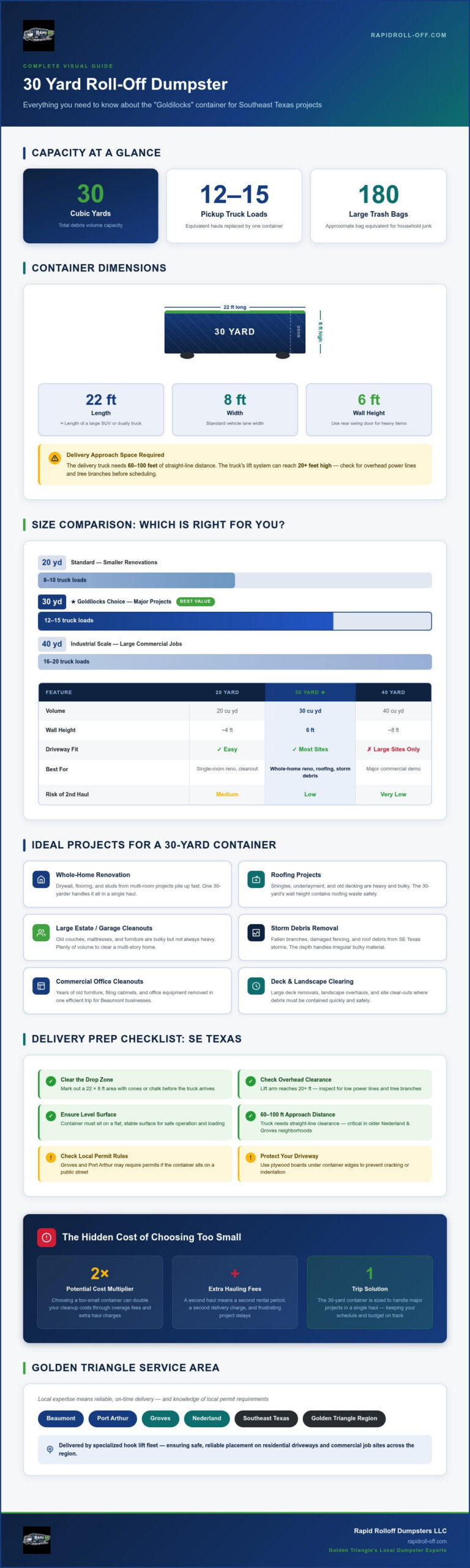
Task: Select the Nederland service area pill
Action: click(x=207, y=1418)
